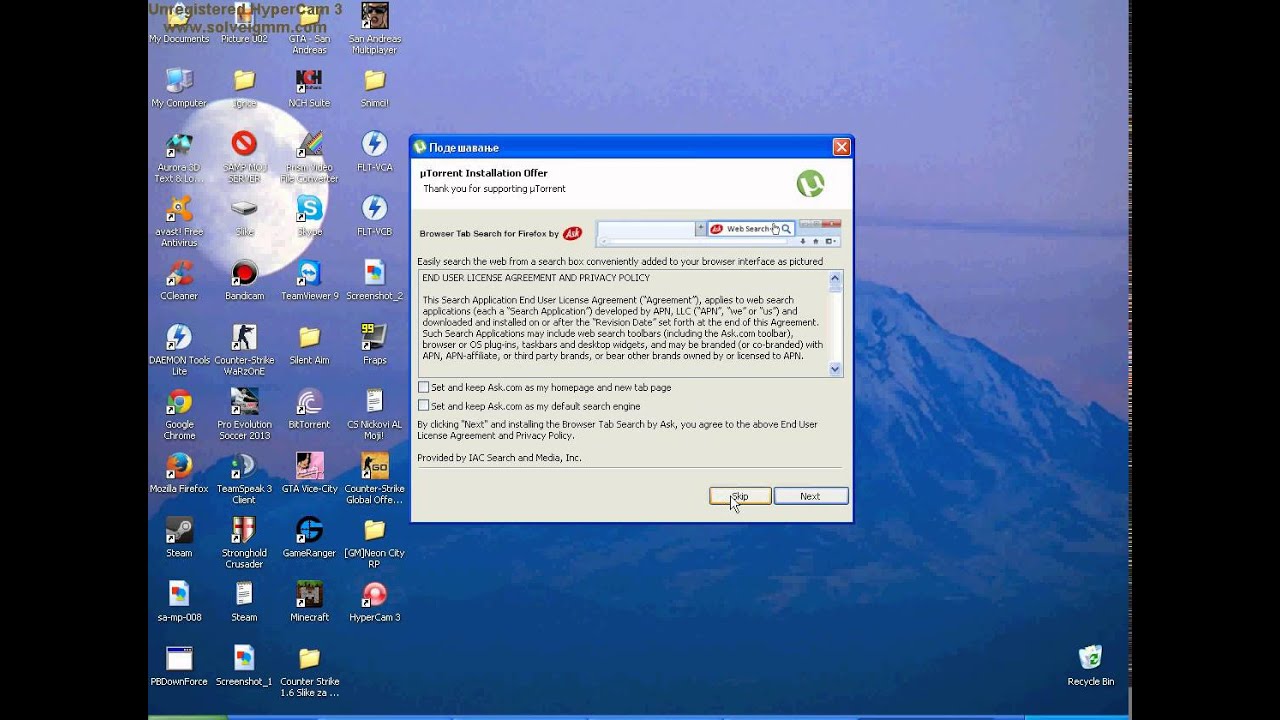Check Ask.com default search engine option

(423, 406)
